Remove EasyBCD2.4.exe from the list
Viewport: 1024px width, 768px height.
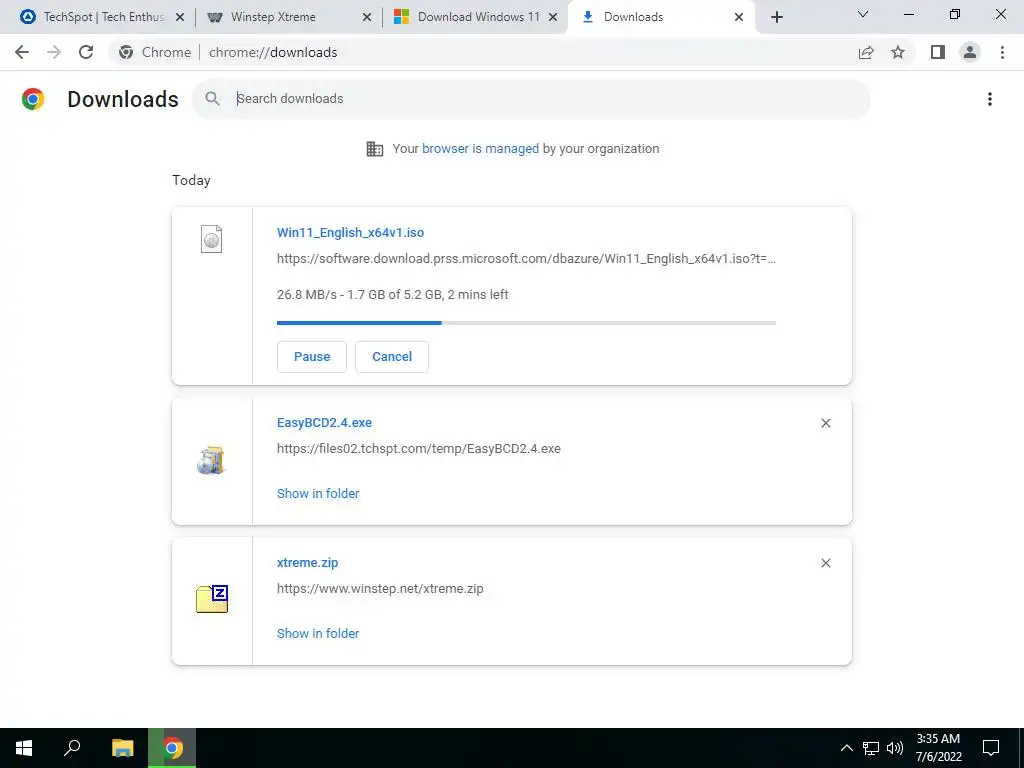point(825,423)
